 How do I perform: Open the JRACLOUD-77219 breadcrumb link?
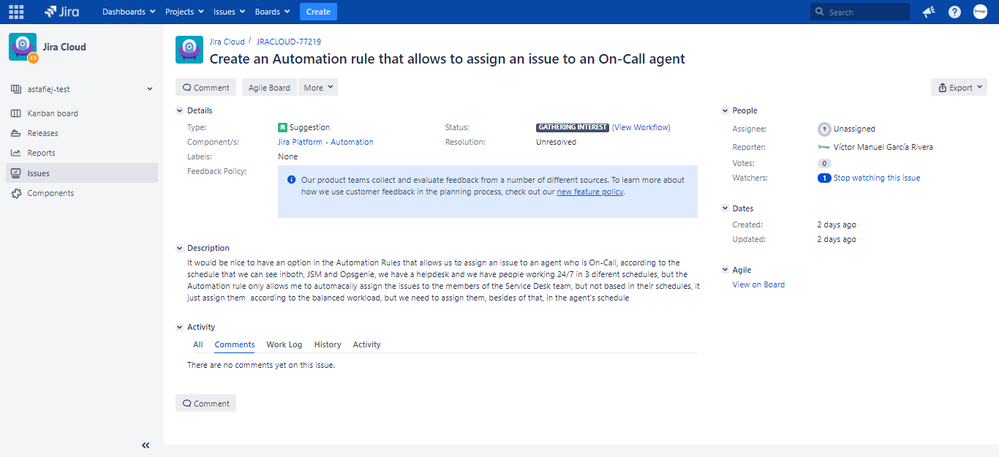coord(289,41)
